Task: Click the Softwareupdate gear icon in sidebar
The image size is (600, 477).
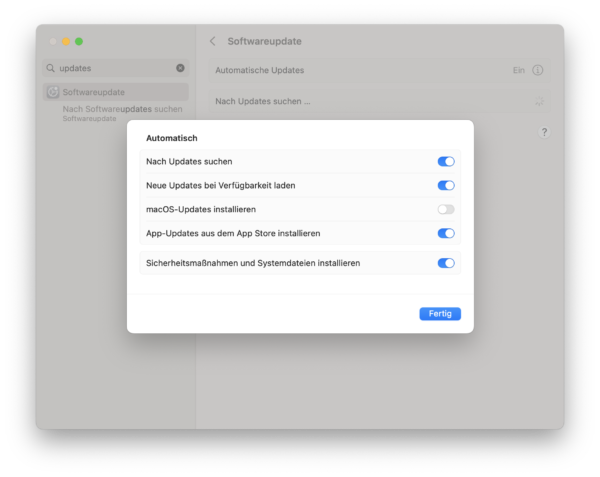Action: click(53, 92)
